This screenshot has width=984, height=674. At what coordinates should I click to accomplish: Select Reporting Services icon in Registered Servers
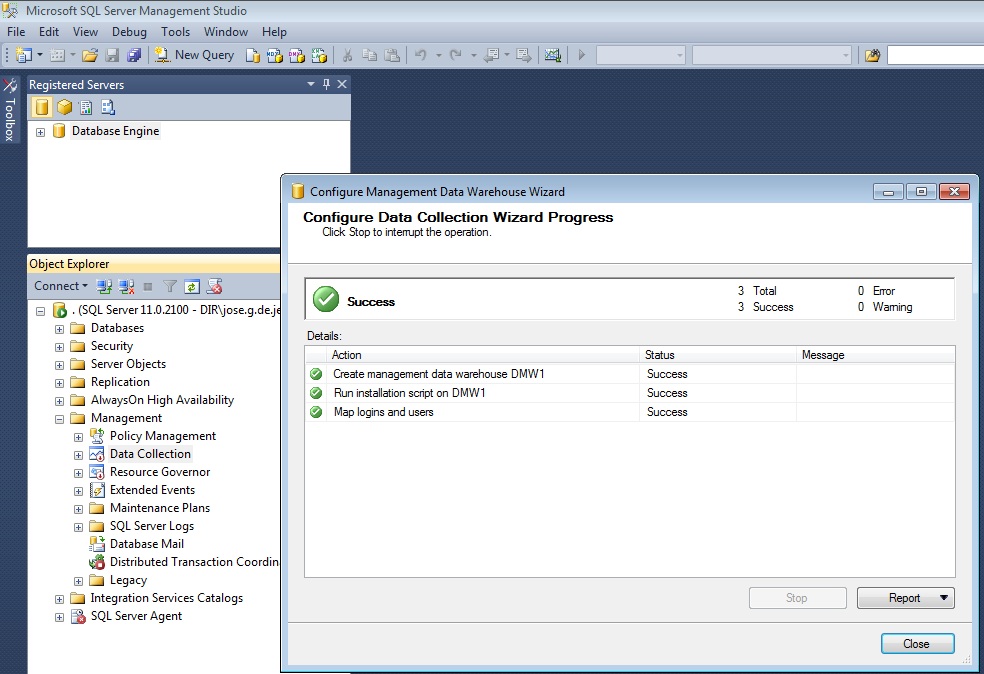[x=86, y=107]
